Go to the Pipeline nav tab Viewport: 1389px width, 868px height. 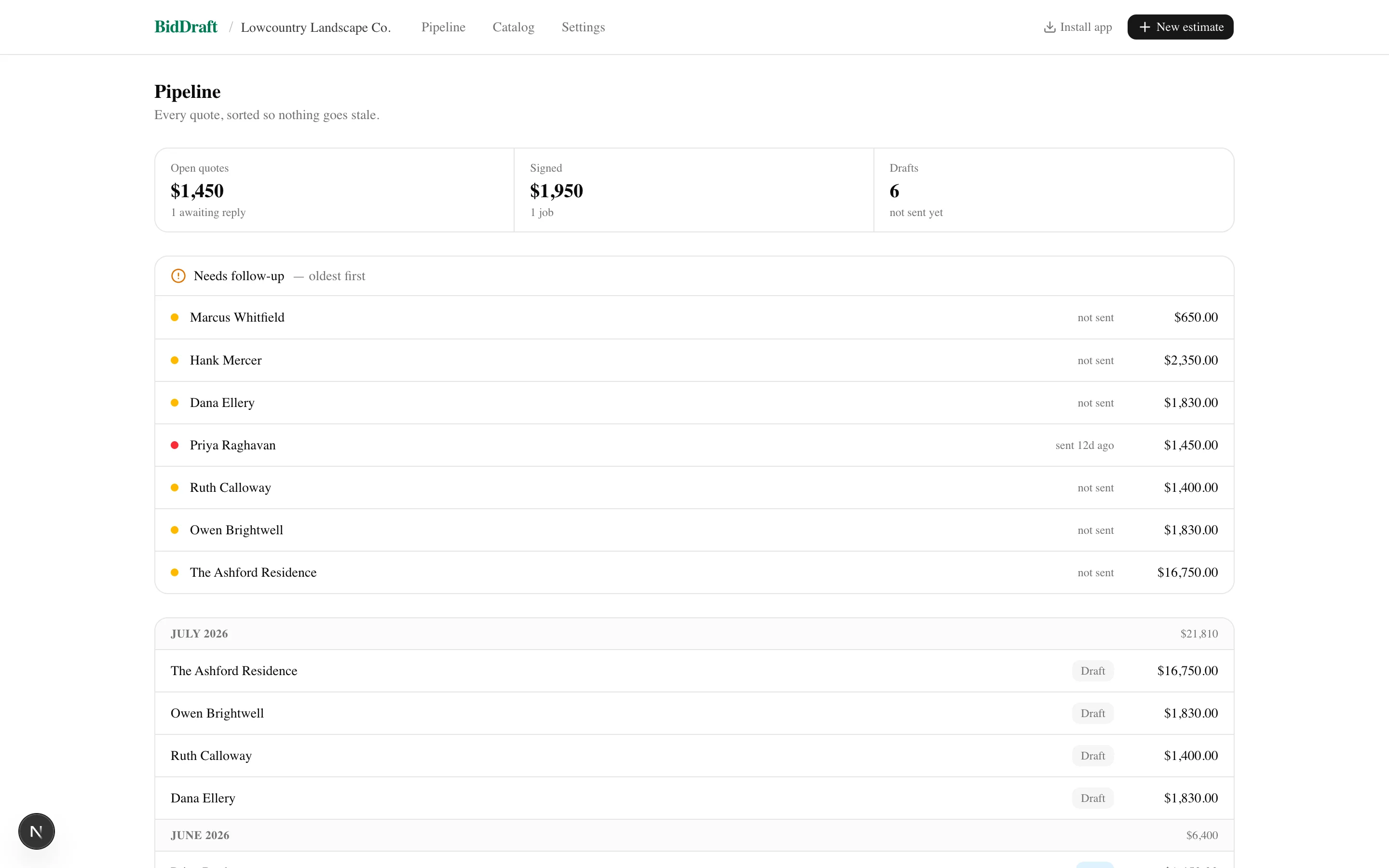pyautogui.click(x=443, y=27)
